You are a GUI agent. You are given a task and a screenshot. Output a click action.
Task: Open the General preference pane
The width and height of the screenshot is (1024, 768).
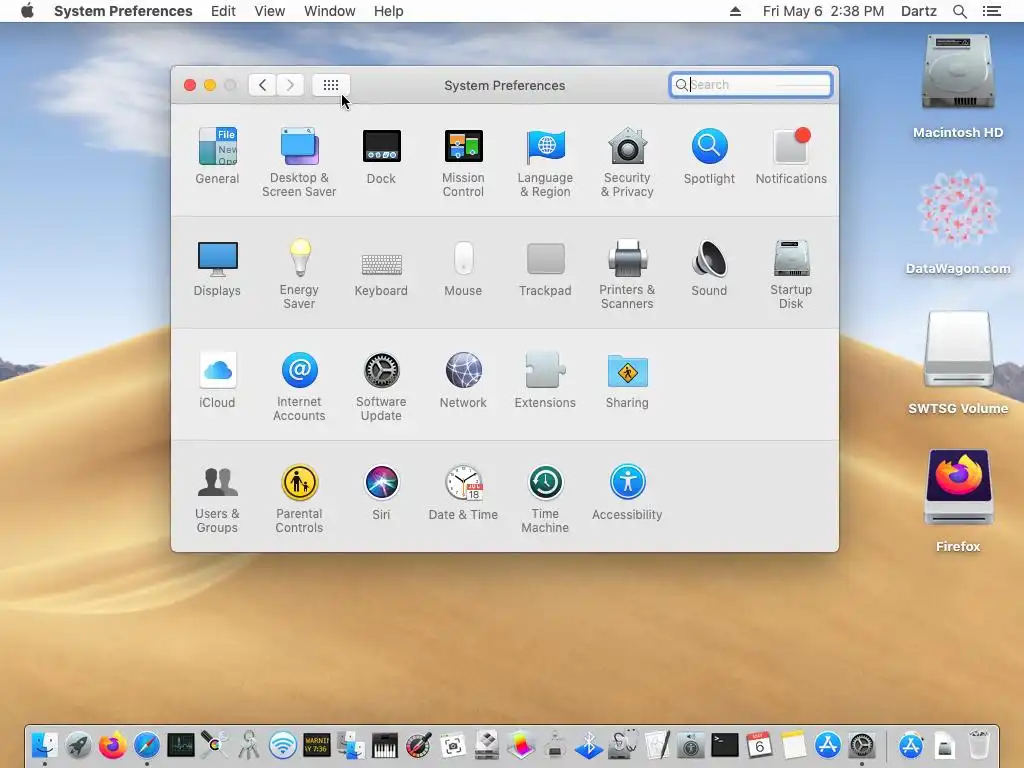[x=217, y=156]
